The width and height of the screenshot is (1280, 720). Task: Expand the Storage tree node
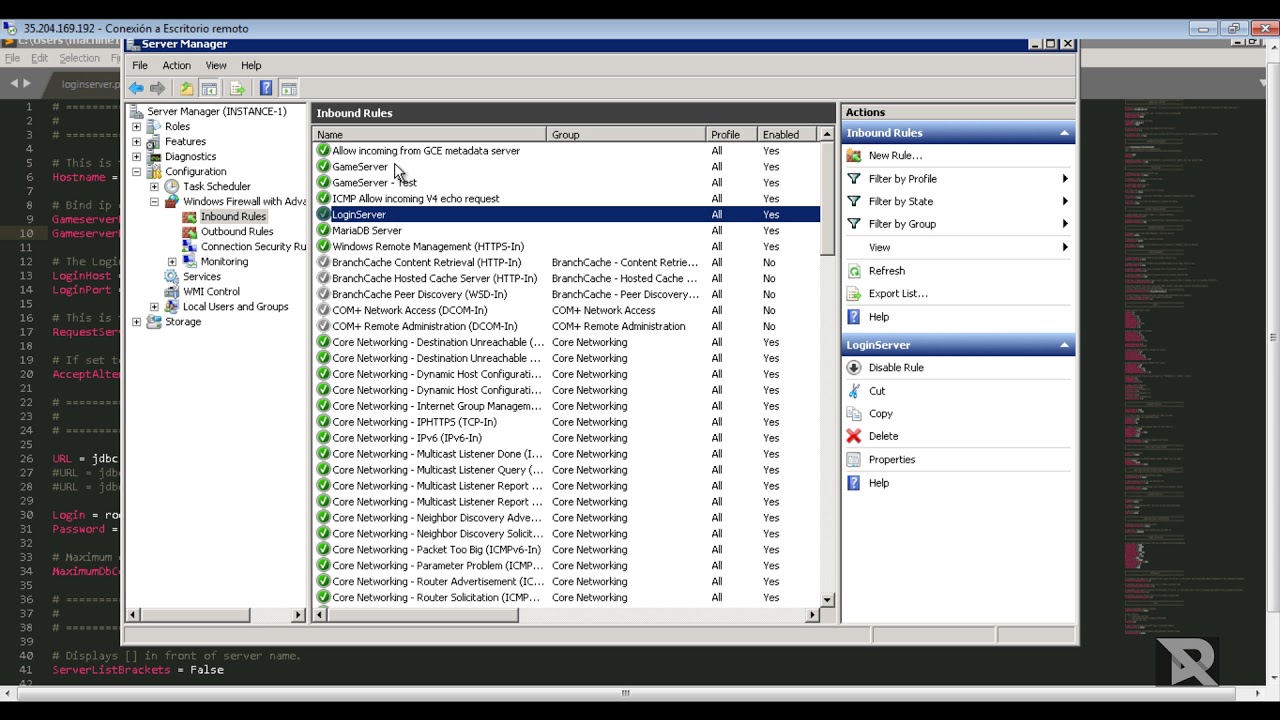click(137, 322)
